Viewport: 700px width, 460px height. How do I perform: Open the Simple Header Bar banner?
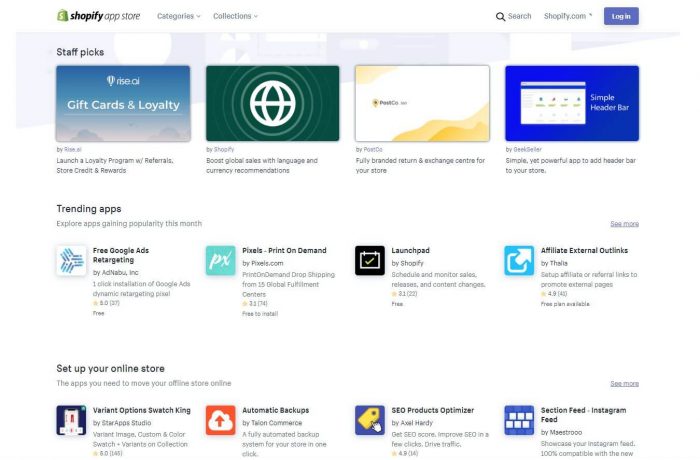pyautogui.click(x=572, y=103)
